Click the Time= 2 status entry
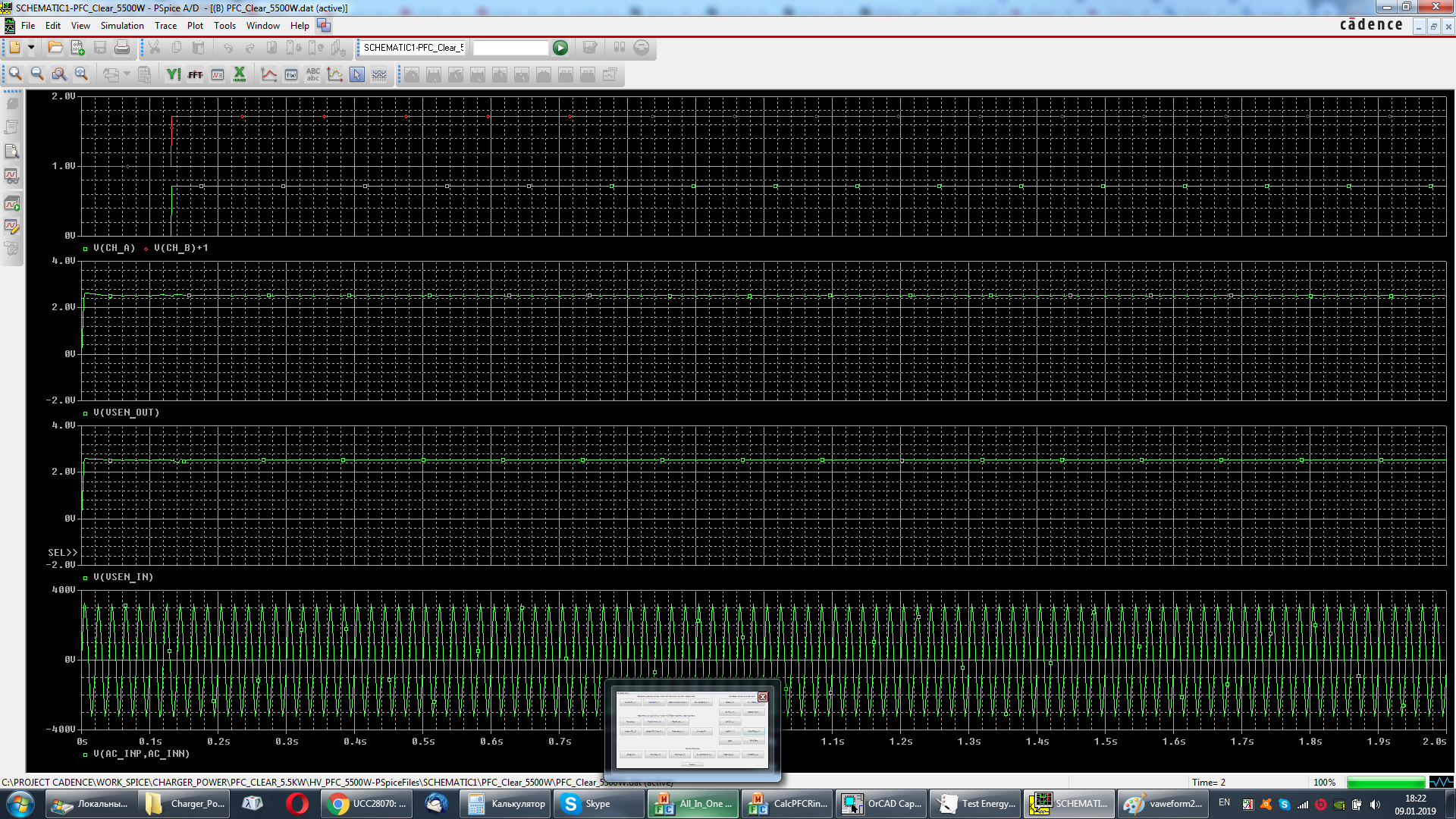This screenshot has height=819, width=1456. point(1208,782)
